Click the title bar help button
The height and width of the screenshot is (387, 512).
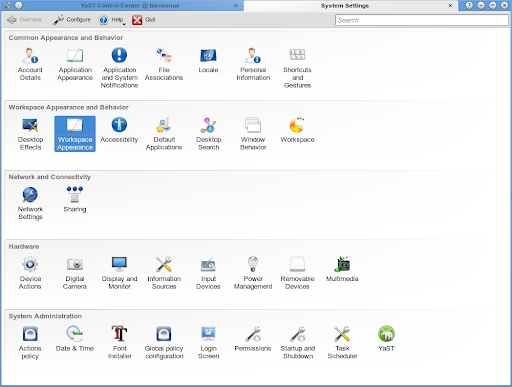[469, 5]
